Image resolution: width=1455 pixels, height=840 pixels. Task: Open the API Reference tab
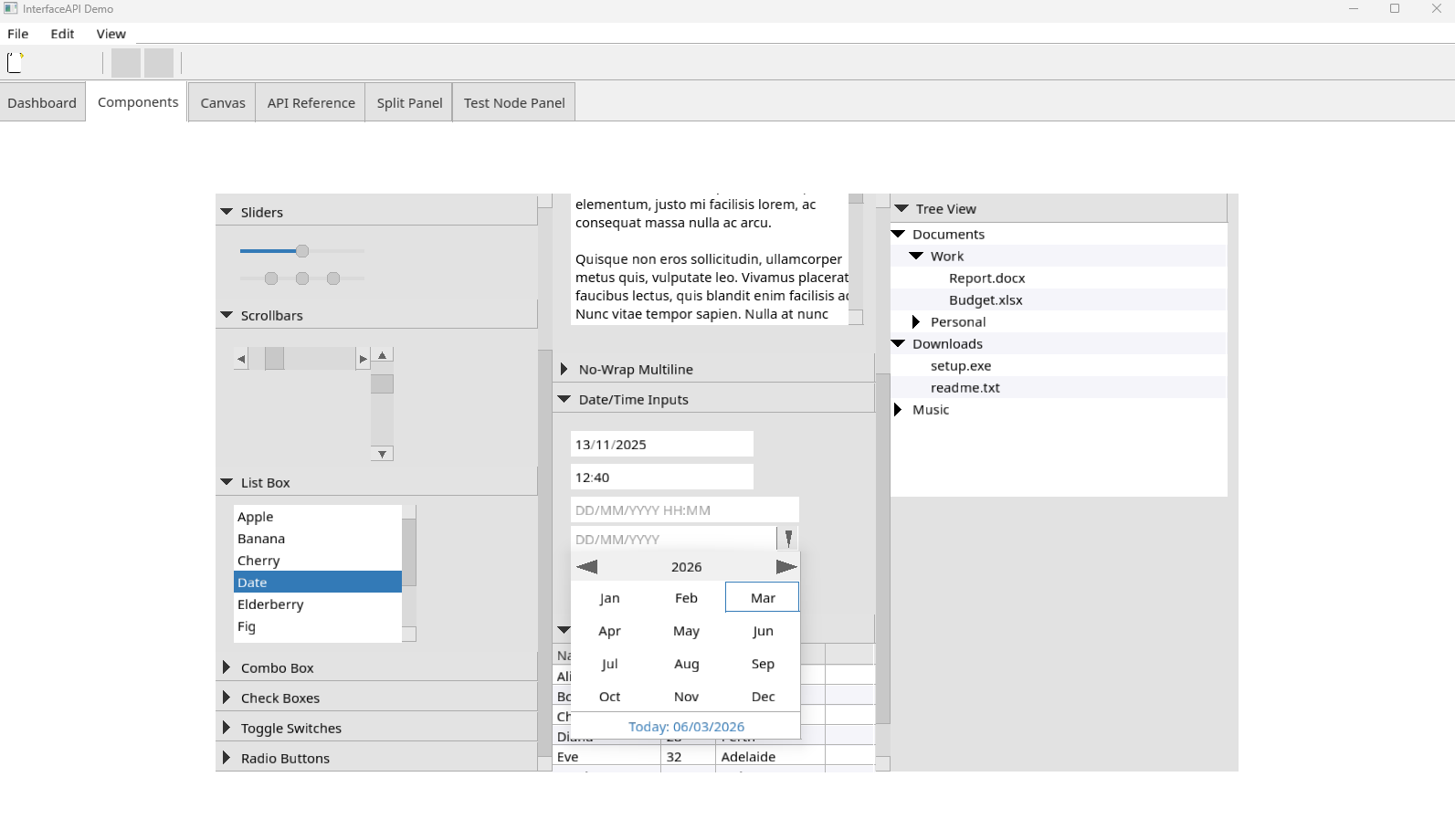click(x=311, y=102)
